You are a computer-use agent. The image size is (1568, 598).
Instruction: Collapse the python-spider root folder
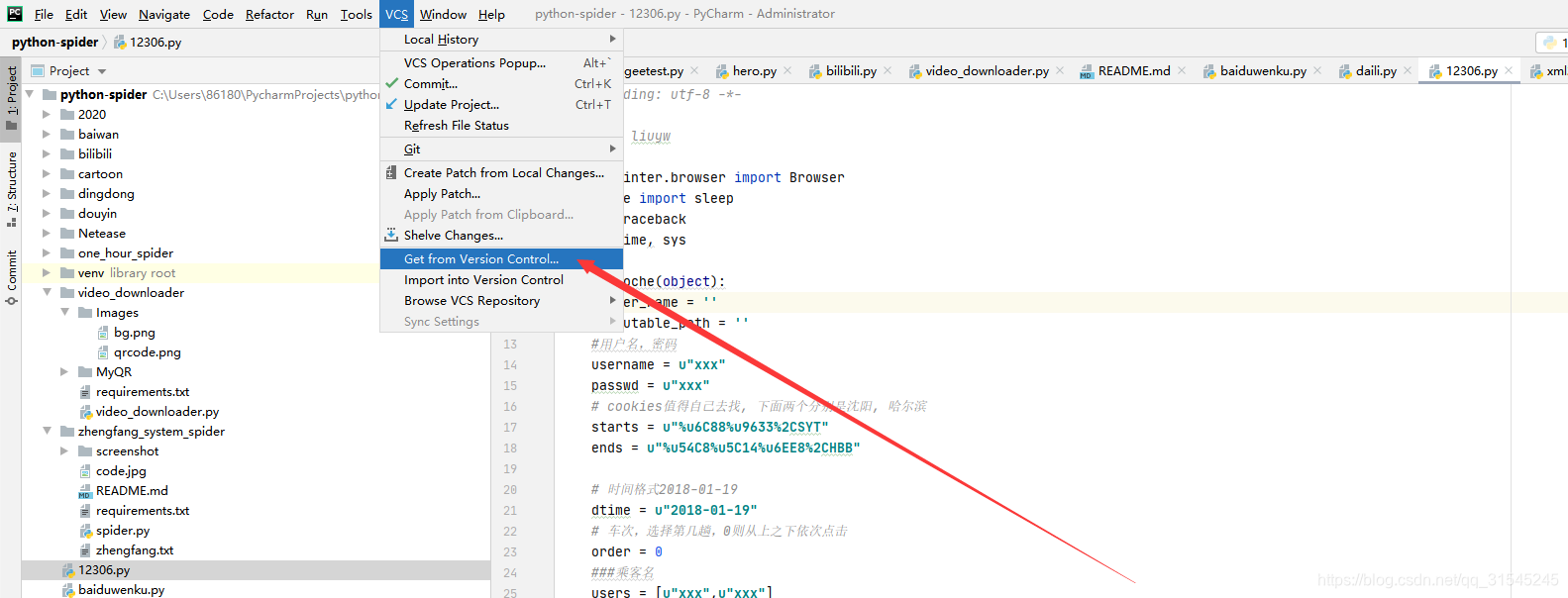pyautogui.click(x=29, y=94)
